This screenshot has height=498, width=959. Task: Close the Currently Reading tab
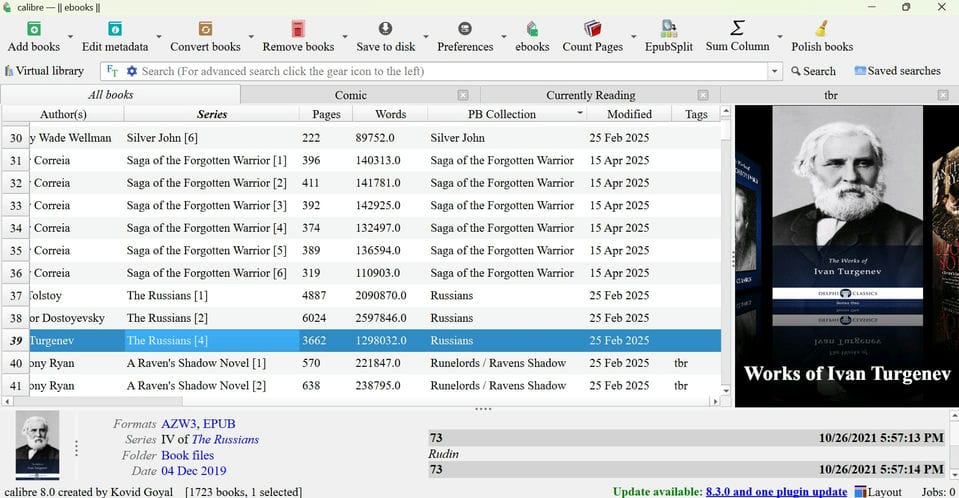coord(703,95)
